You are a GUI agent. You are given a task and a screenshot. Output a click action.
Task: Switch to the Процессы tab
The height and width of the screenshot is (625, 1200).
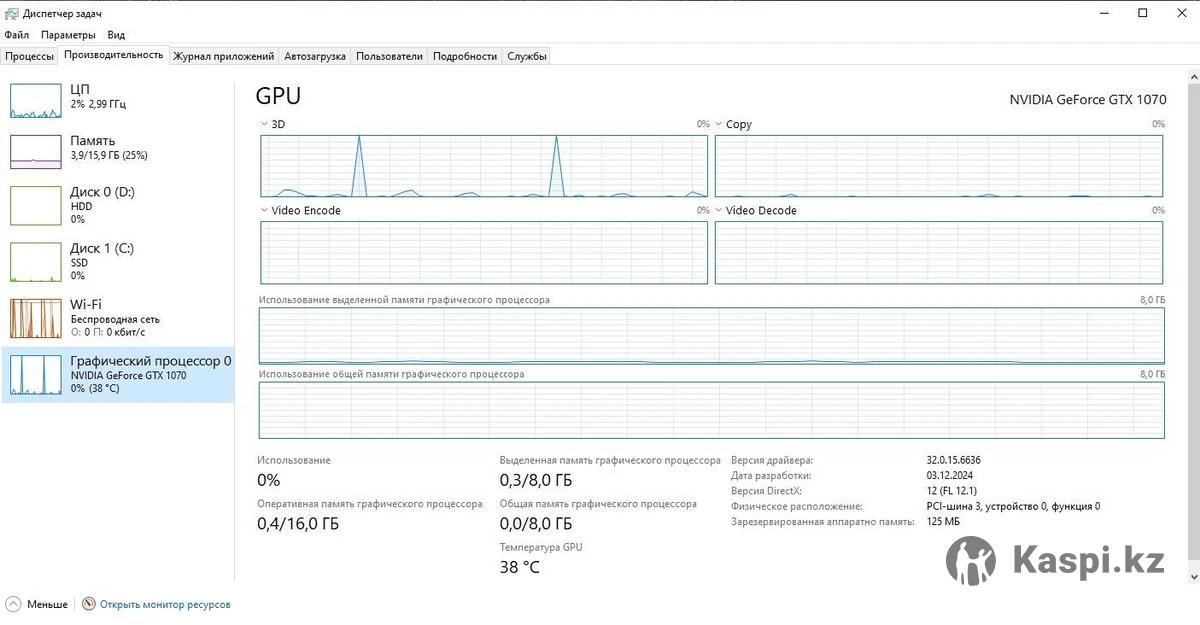pyautogui.click(x=29, y=56)
